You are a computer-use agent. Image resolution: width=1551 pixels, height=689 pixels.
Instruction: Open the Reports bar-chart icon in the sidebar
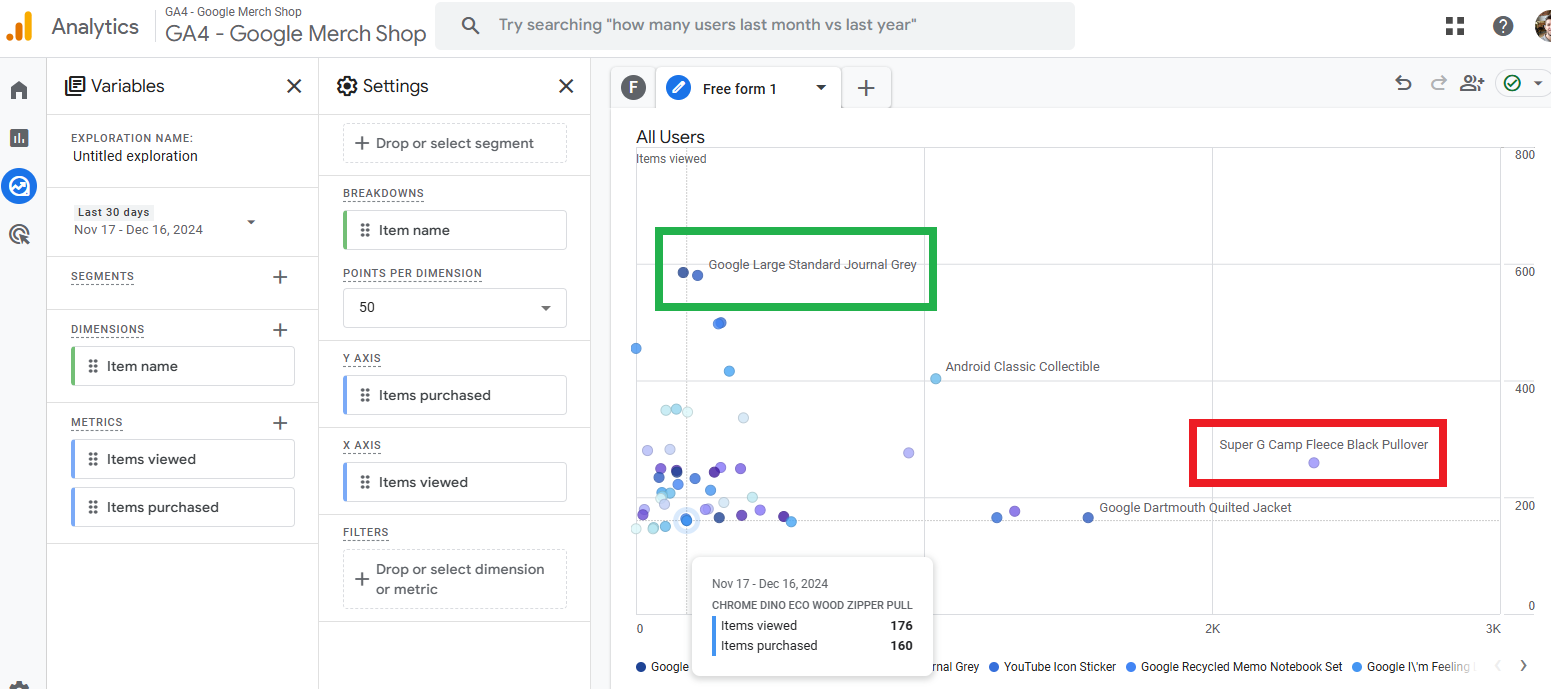(x=19, y=138)
